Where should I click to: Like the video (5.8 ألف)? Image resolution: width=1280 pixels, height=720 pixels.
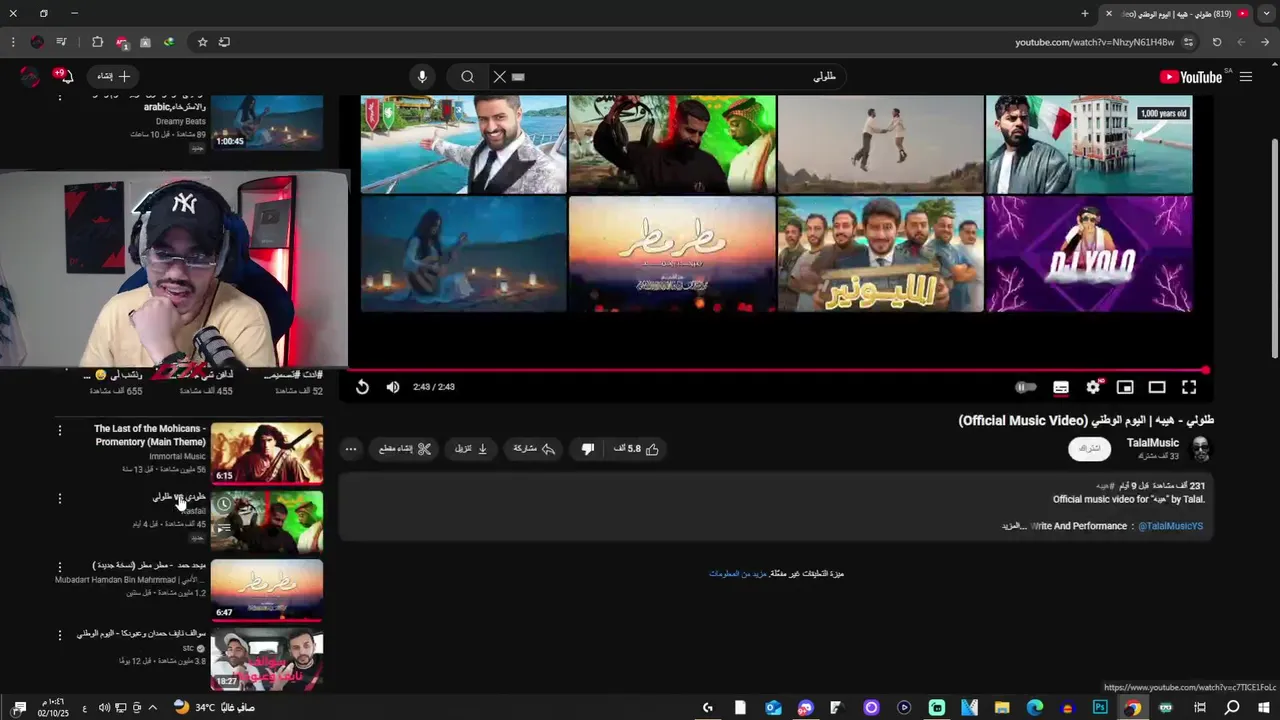[636, 449]
